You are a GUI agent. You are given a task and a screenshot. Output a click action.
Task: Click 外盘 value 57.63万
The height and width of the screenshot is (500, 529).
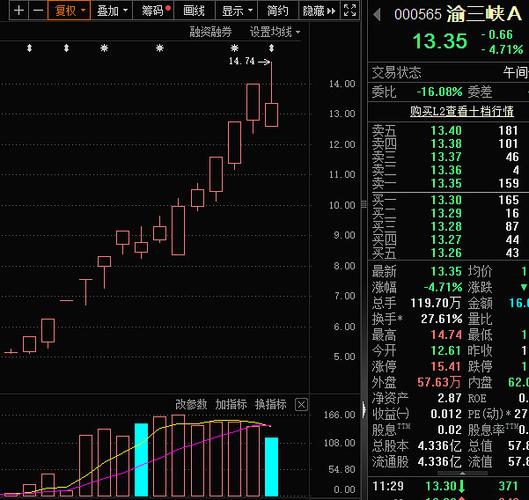(439, 382)
